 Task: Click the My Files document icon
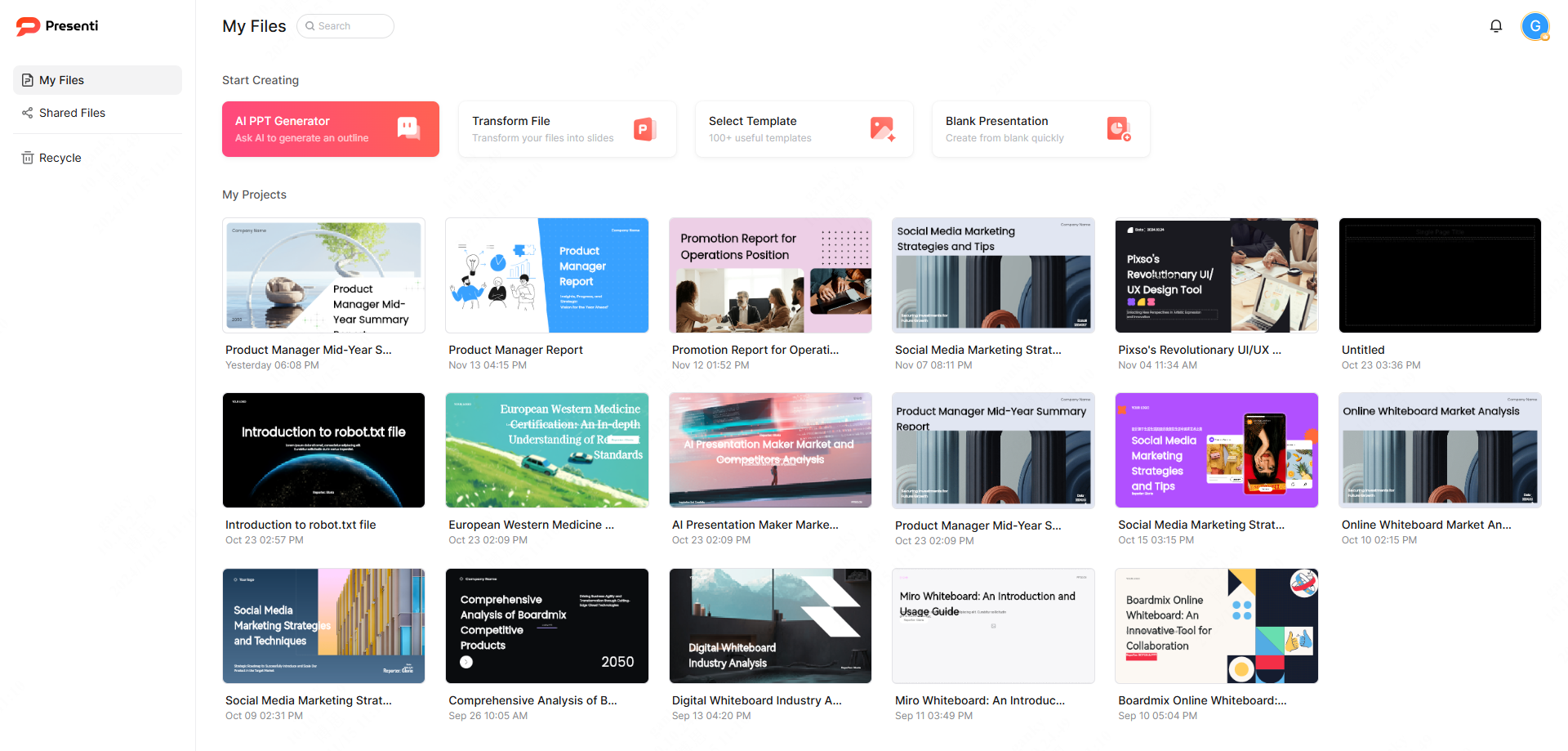28,80
